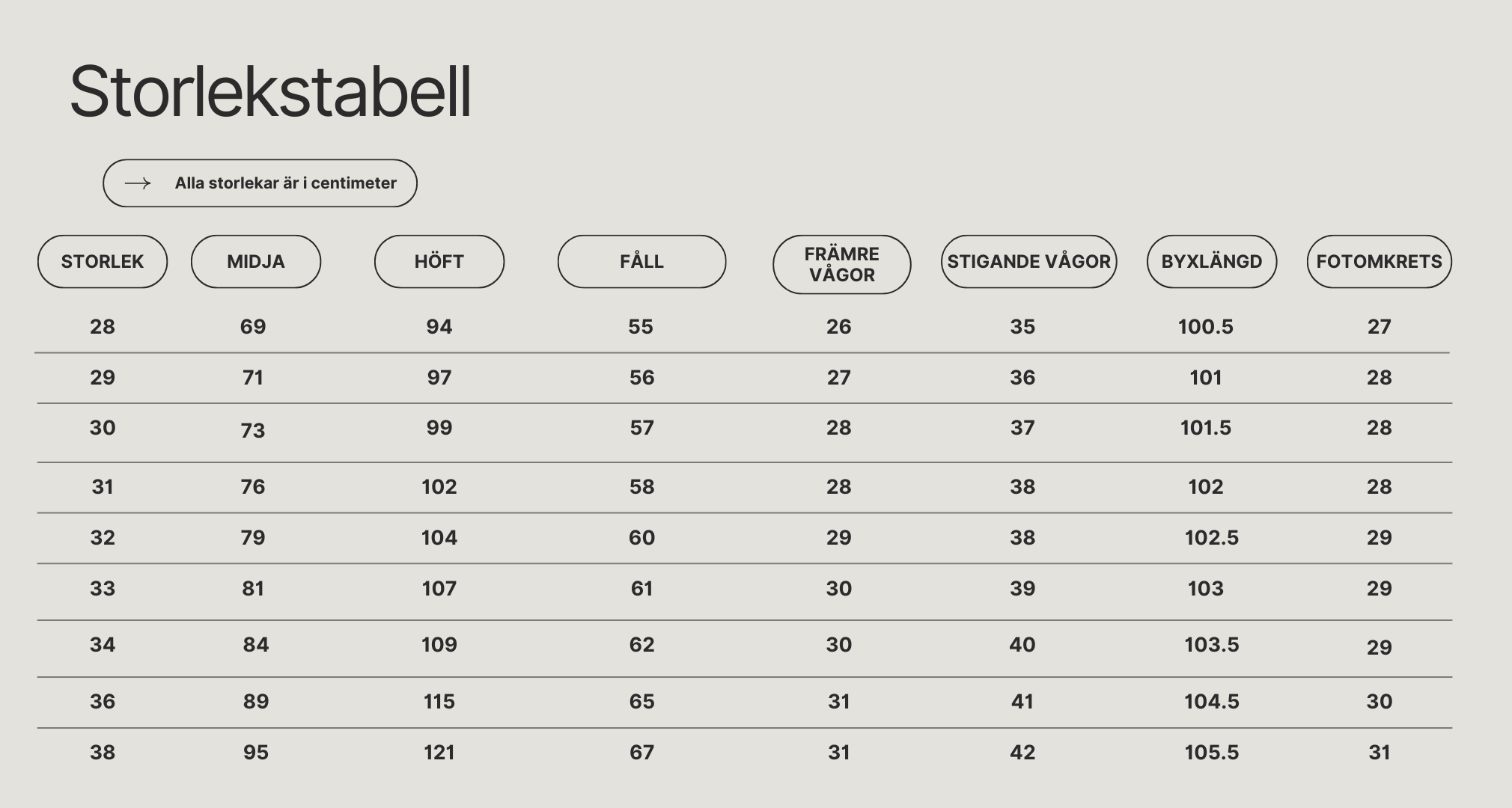Click the FRÄMRE VÅGOR header pill
The height and width of the screenshot is (808, 1512).
pyautogui.click(x=842, y=265)
